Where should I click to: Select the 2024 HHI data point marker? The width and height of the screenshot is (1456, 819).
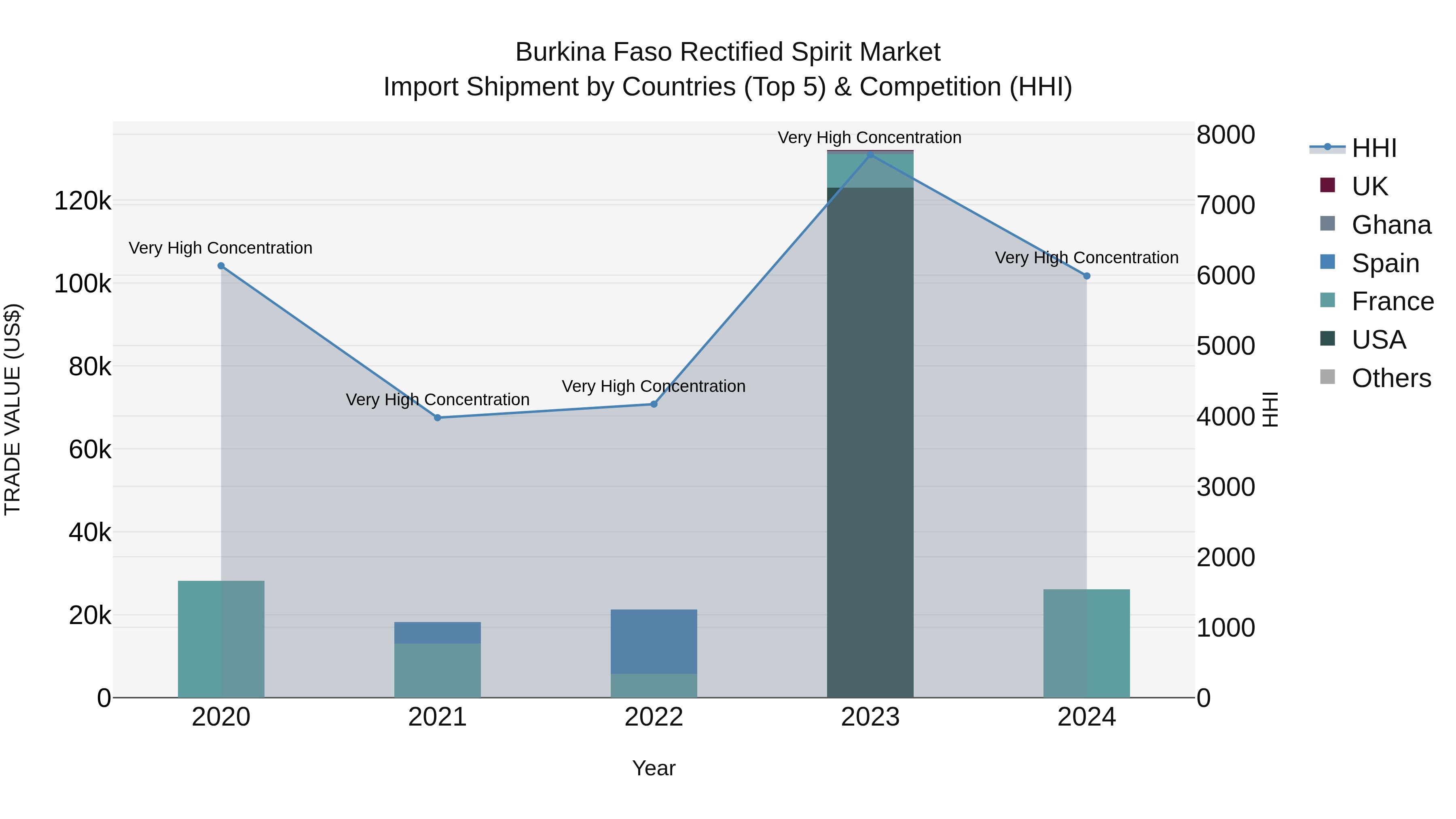(x=1086, y=276)
